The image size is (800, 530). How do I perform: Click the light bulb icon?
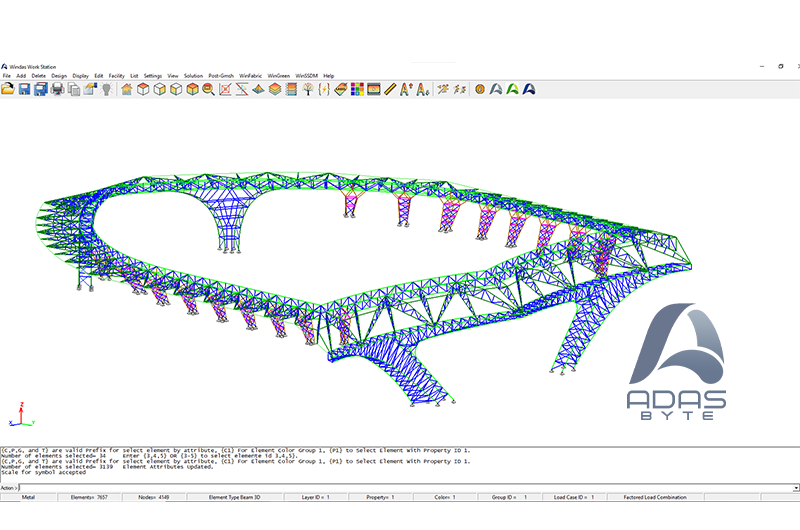tap(107, 89)
